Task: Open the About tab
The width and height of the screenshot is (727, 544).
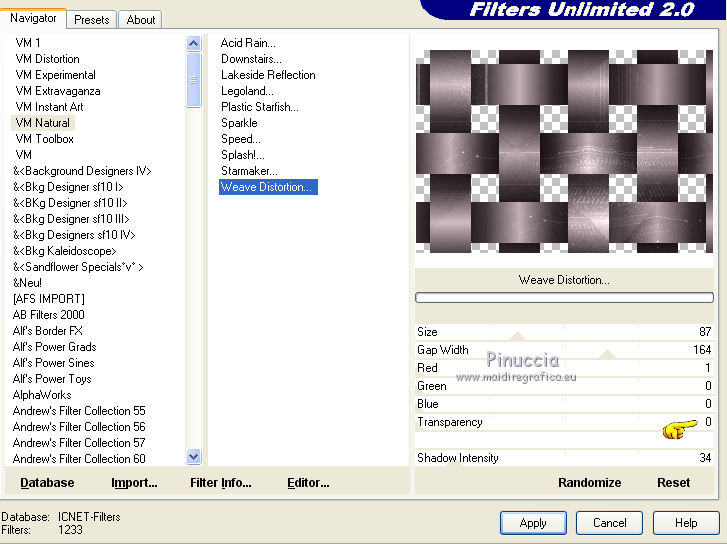Action: click(x=140, y=20)
